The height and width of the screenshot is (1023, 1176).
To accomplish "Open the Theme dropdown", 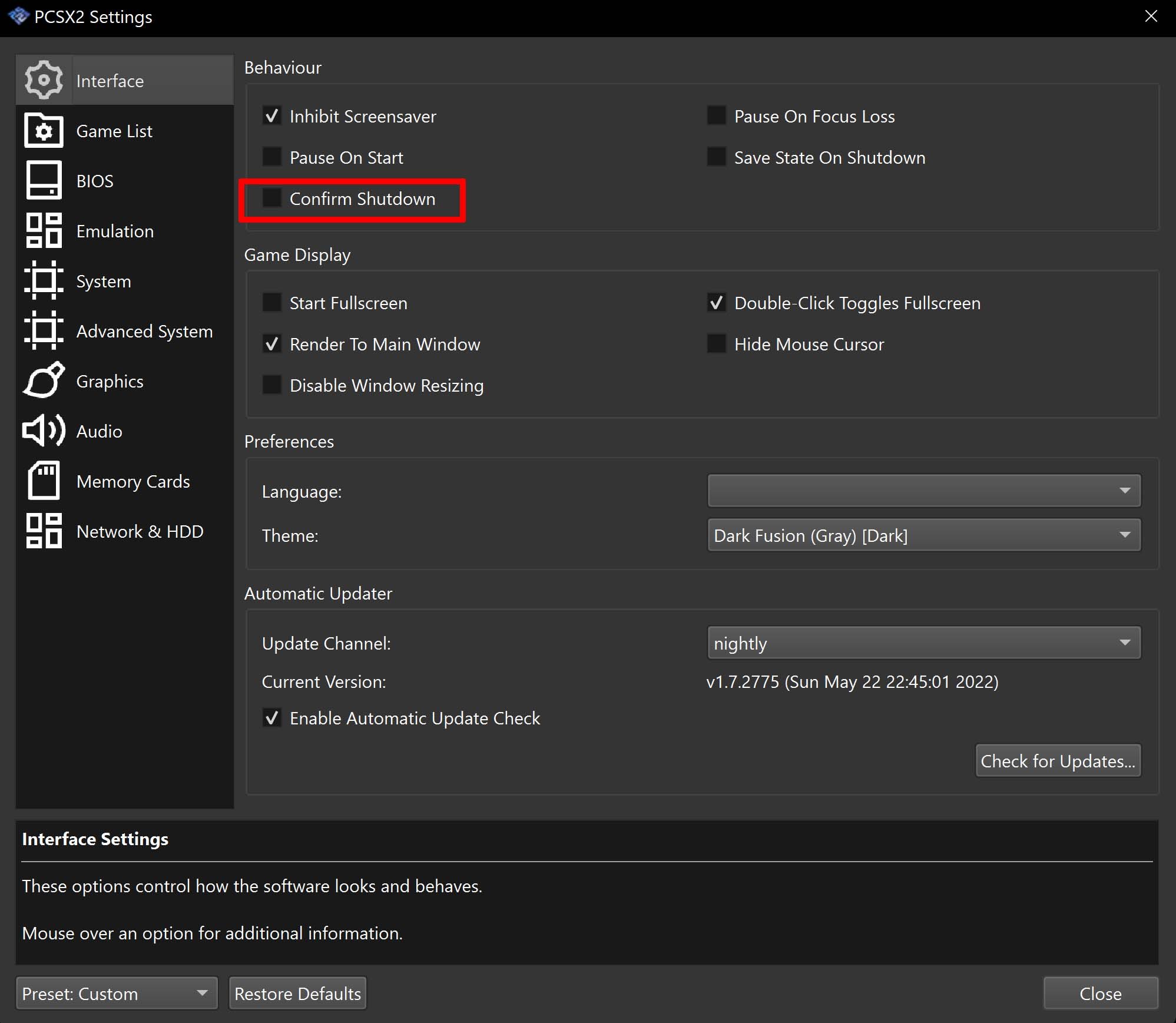I will (x=924, y=535).
